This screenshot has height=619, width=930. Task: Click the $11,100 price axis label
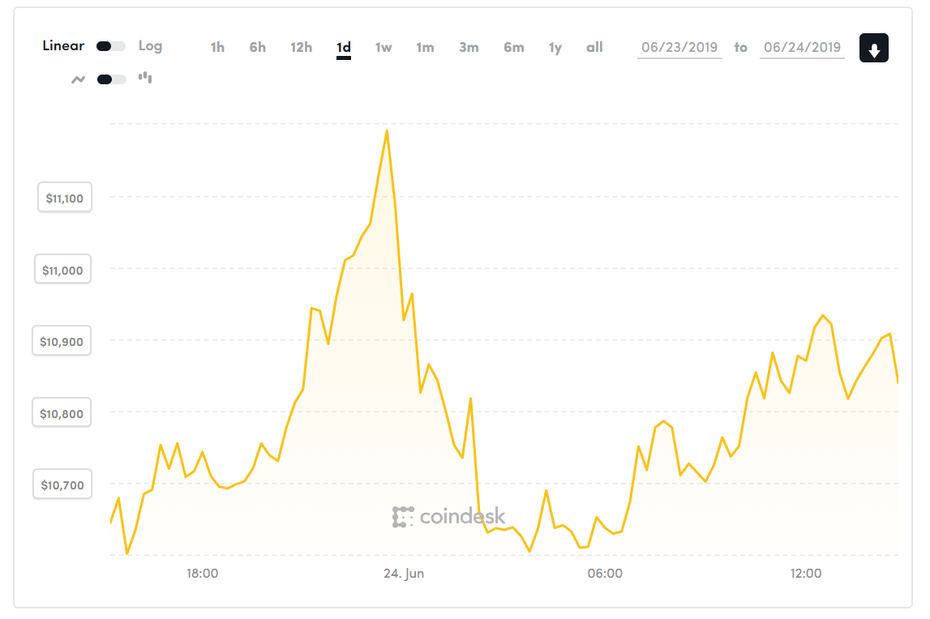pyautogui.click(x=64, y=197)
